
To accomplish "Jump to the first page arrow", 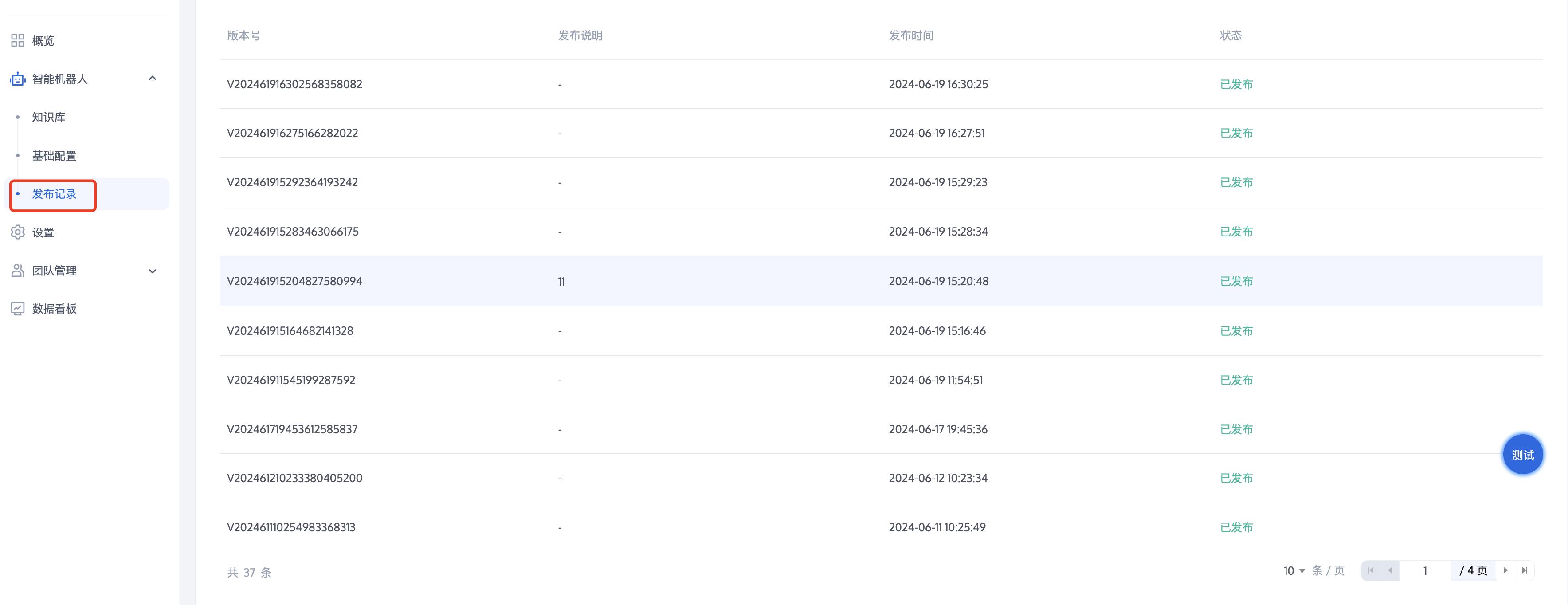I will (x=1371, y=570).
